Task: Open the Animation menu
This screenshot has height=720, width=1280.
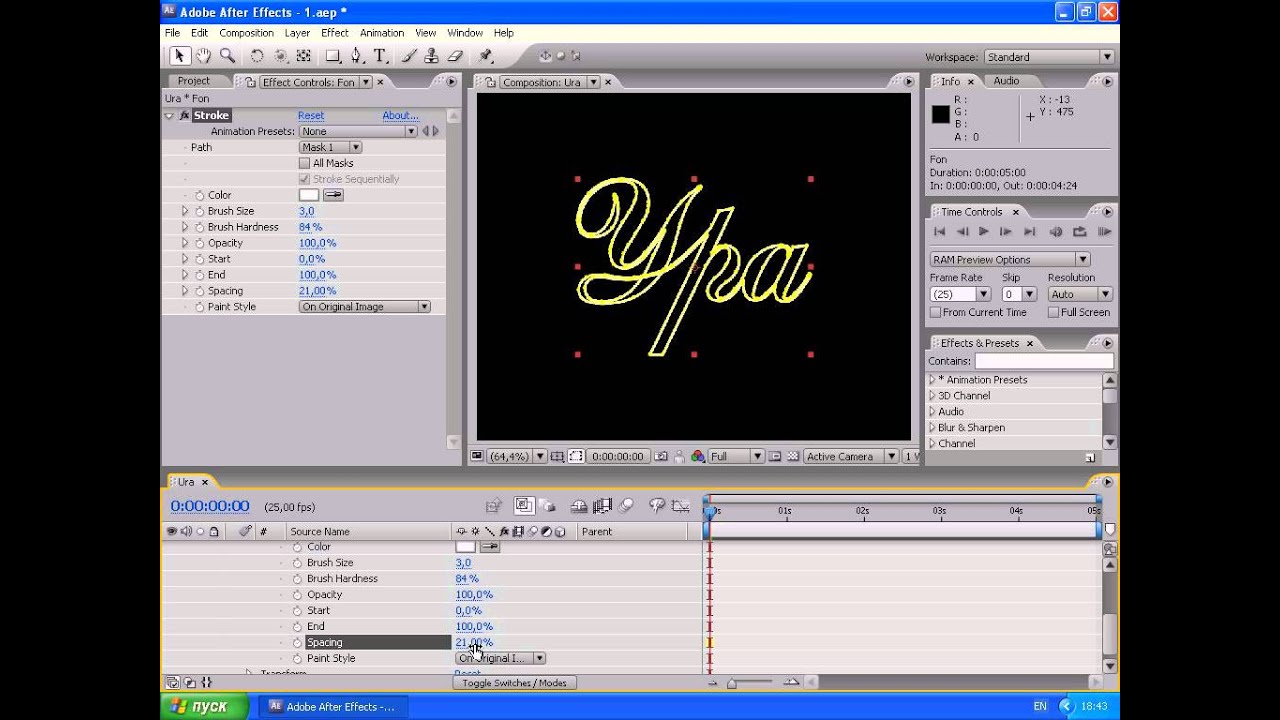Action: (382, 33)
